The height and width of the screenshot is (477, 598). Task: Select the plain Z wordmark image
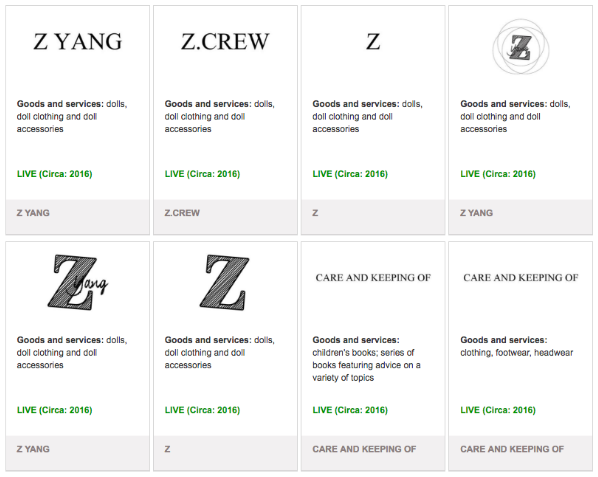[373, 42]
